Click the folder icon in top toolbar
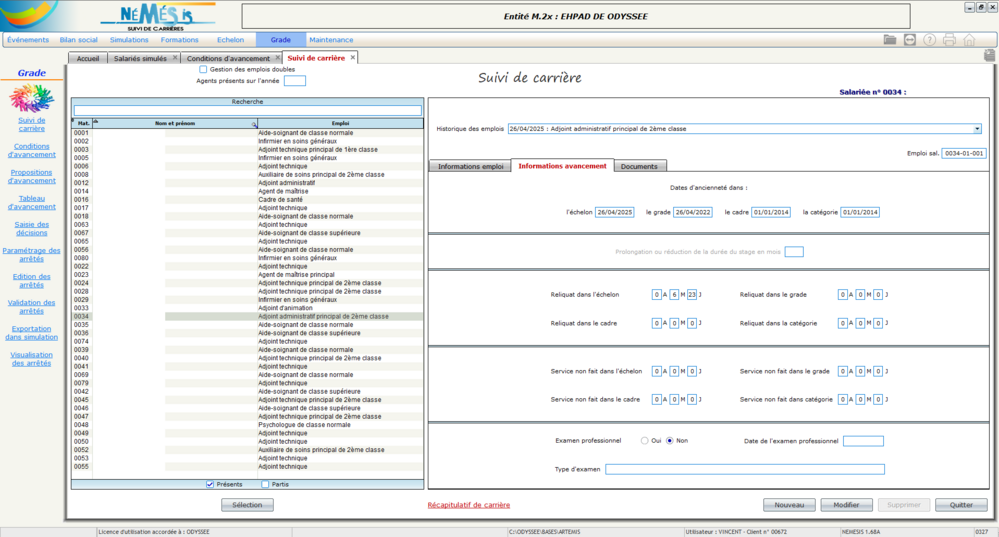Image resolution: width=999 pixels, height=537 pixels. click(890, 40)
